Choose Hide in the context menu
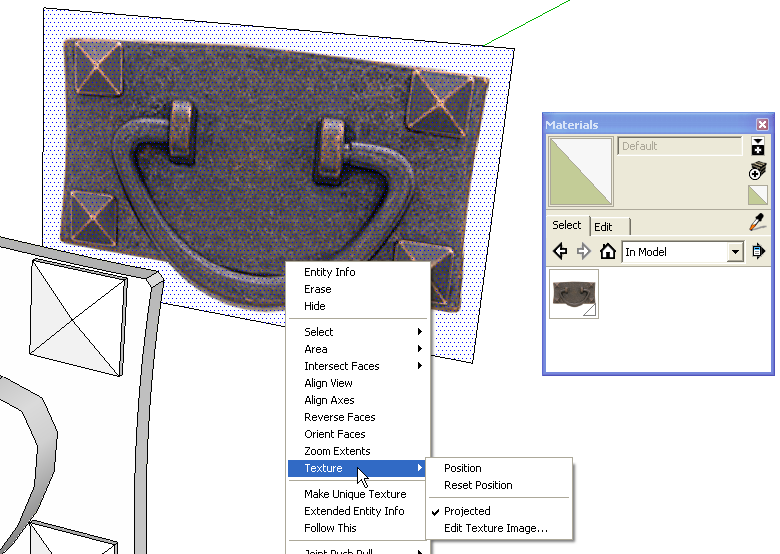 click(x=358, y=306)
